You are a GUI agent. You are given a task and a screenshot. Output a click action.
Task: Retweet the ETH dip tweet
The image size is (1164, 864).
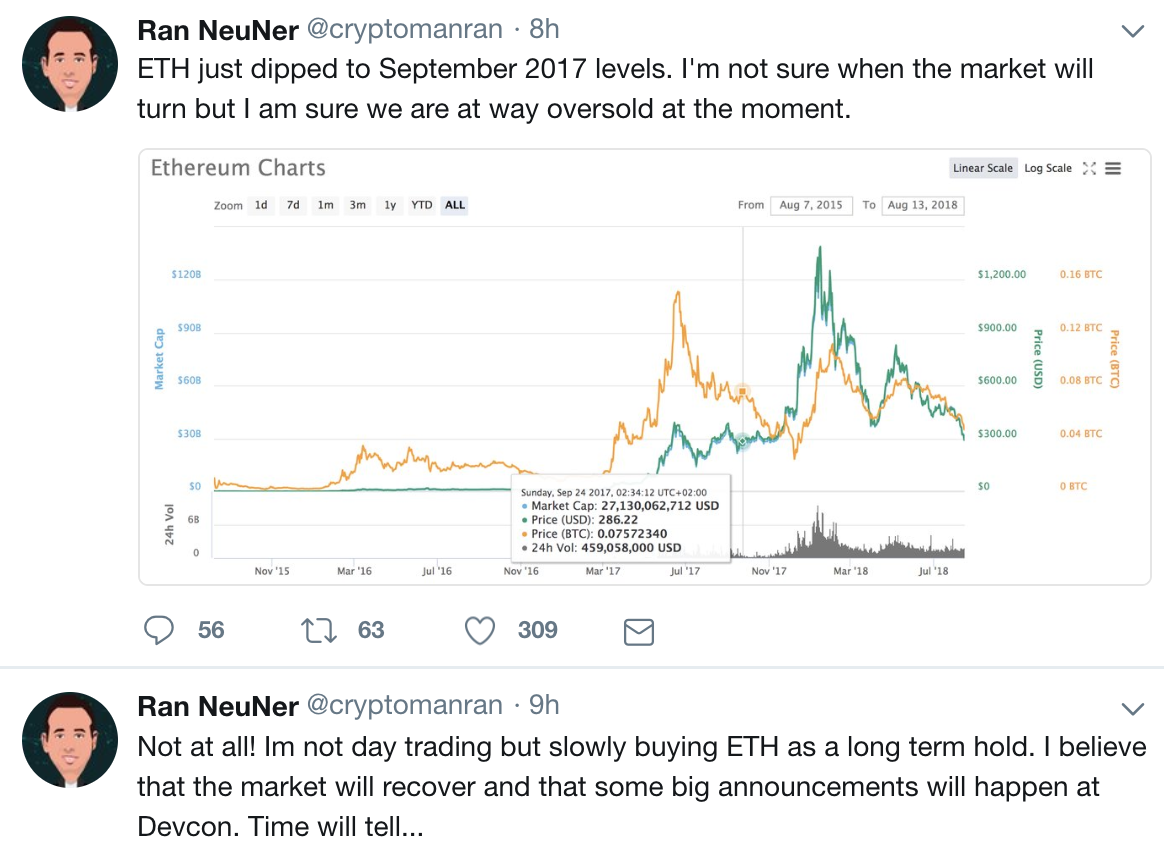click(x=318, y=630)
